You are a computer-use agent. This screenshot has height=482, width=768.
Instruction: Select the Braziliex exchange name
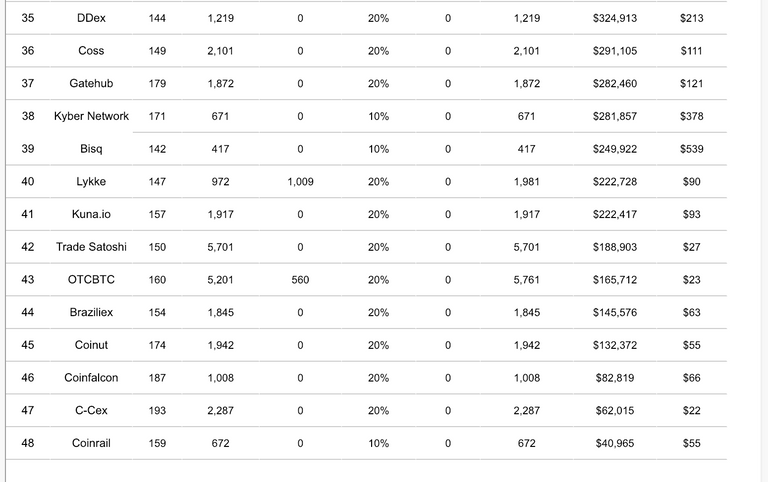click(x=91, y=312)
